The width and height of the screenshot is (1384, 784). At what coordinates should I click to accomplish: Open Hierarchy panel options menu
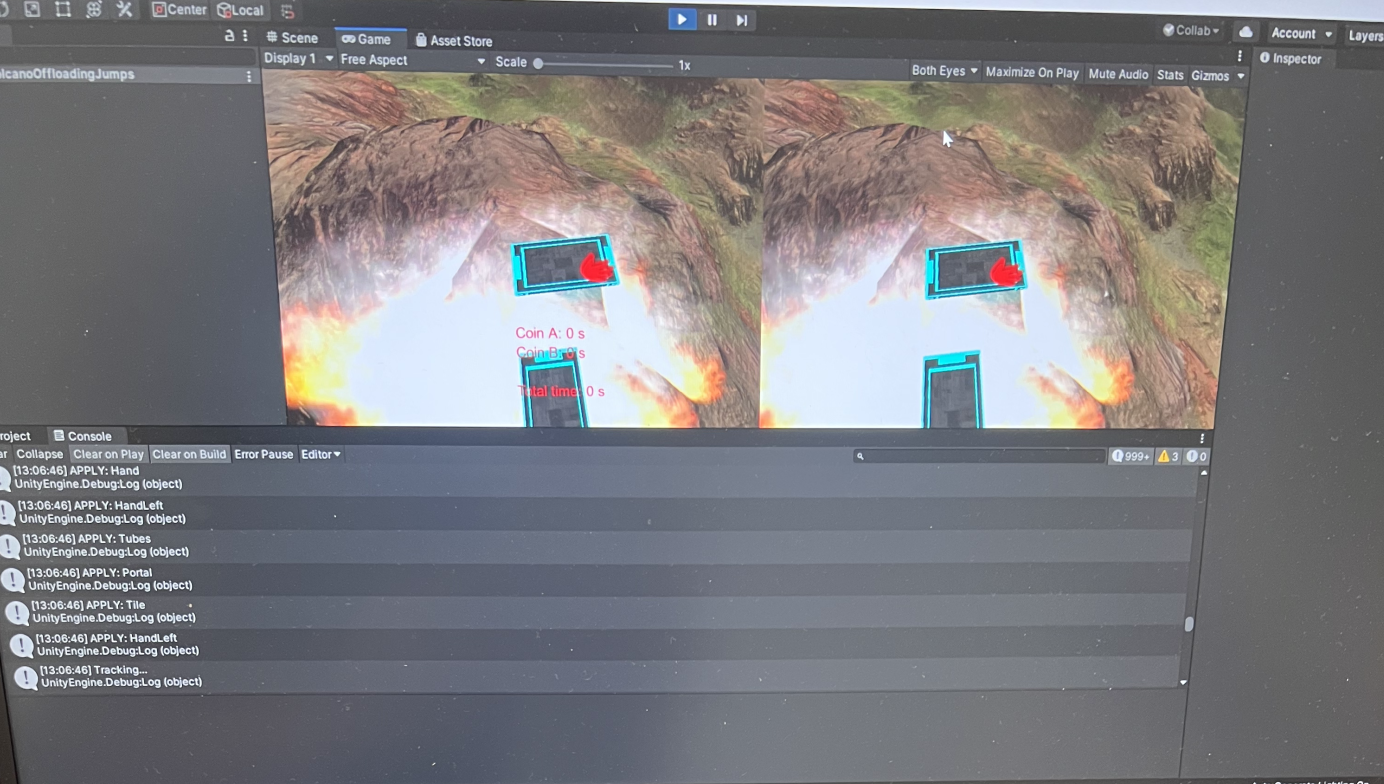pos(245,36)
